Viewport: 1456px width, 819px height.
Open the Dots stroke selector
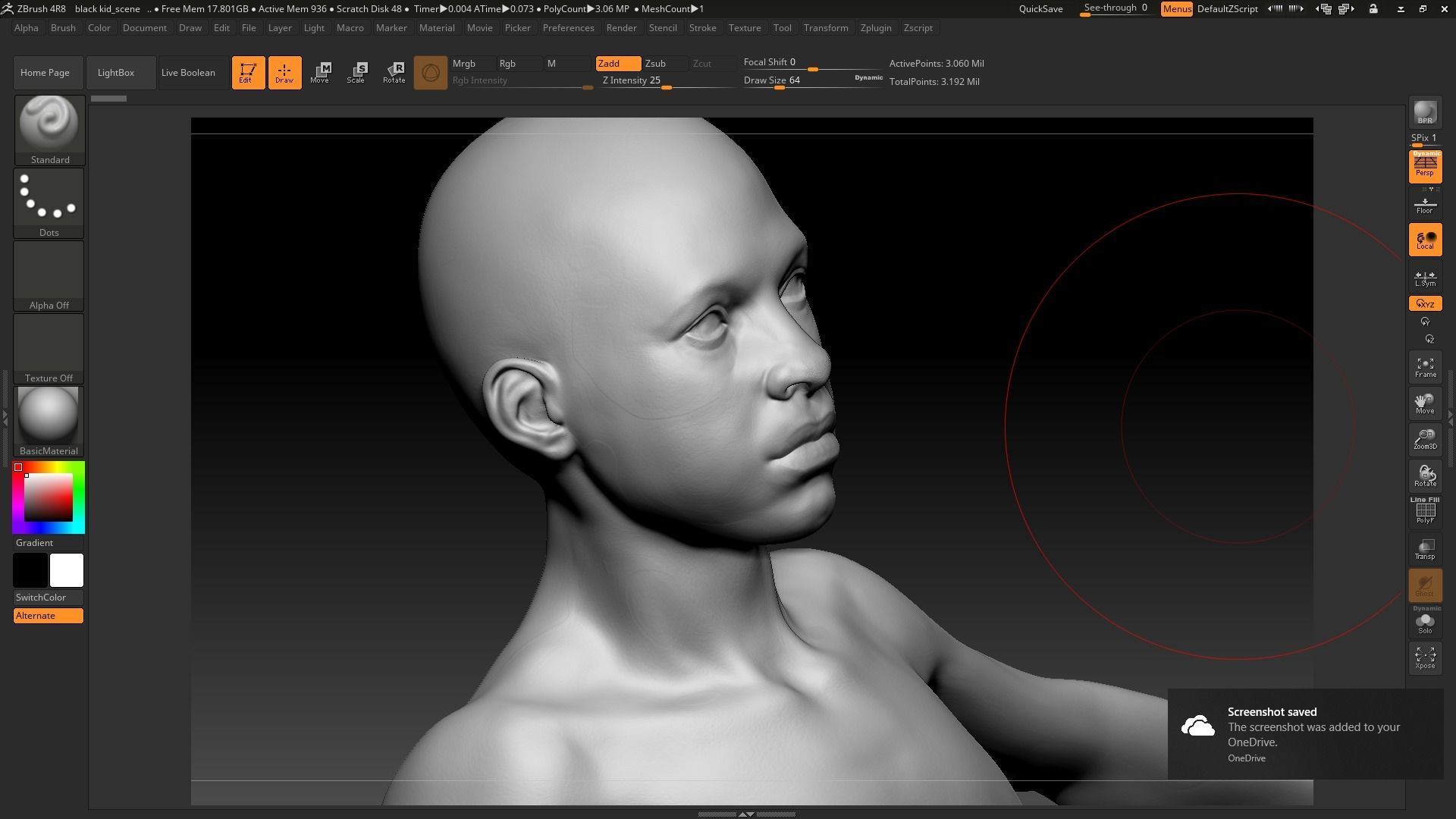tap(49, 197)
